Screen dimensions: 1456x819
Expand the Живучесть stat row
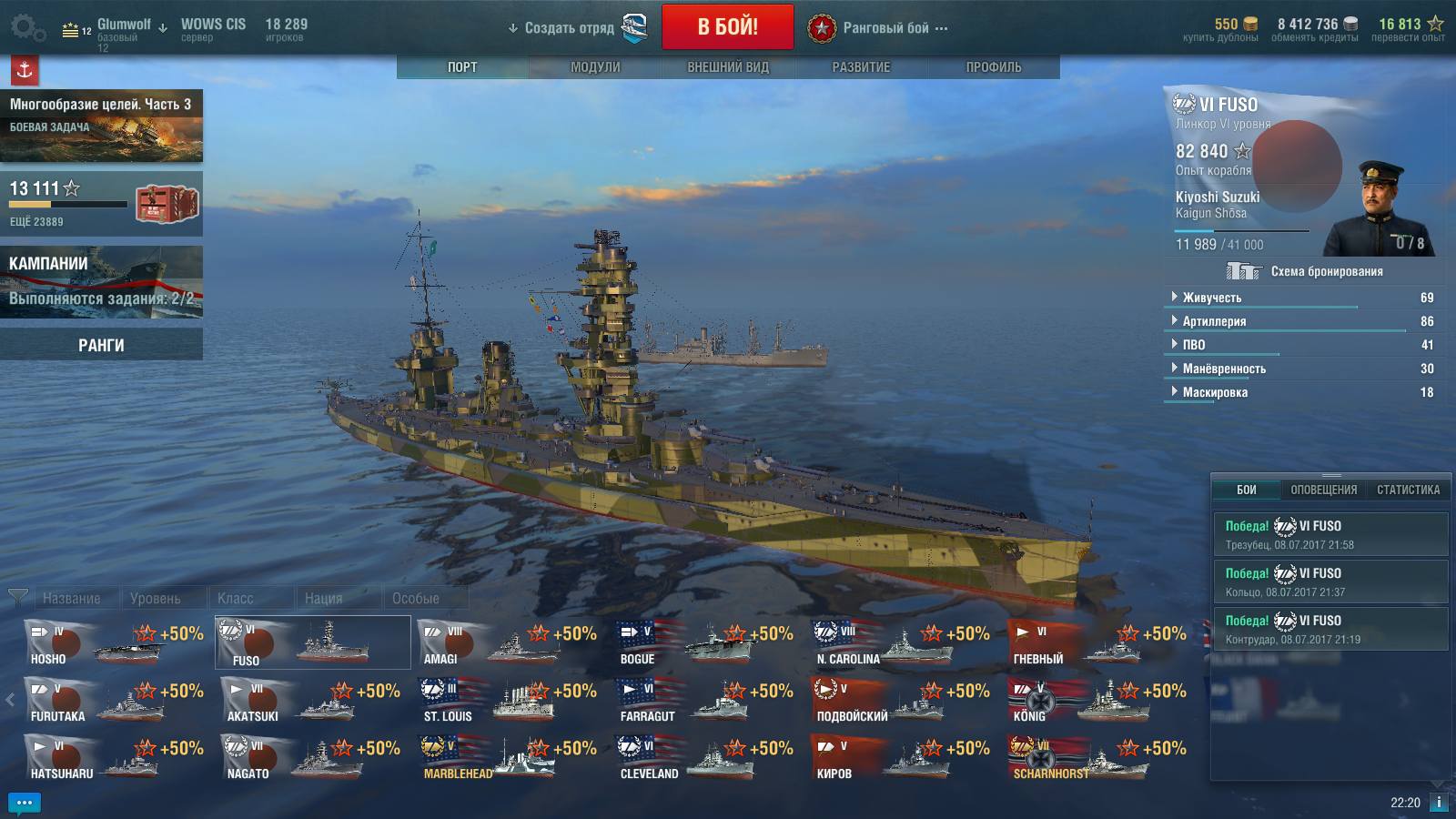[x=1302, y=298]
